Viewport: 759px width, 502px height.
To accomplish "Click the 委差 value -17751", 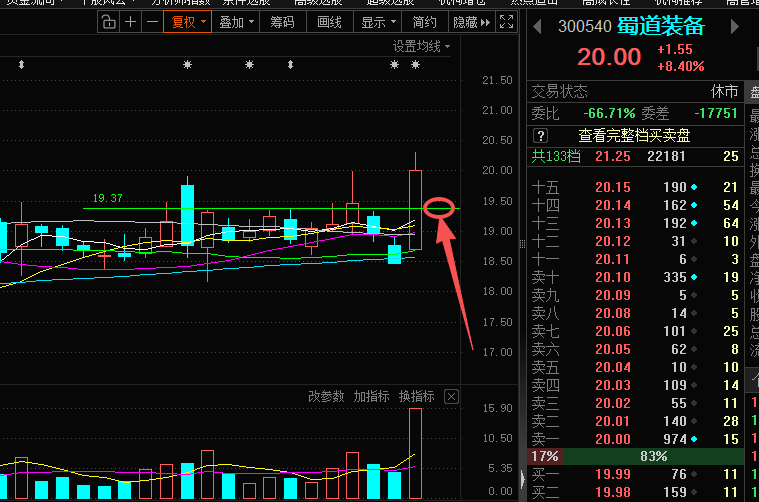I will coord(716,113).
